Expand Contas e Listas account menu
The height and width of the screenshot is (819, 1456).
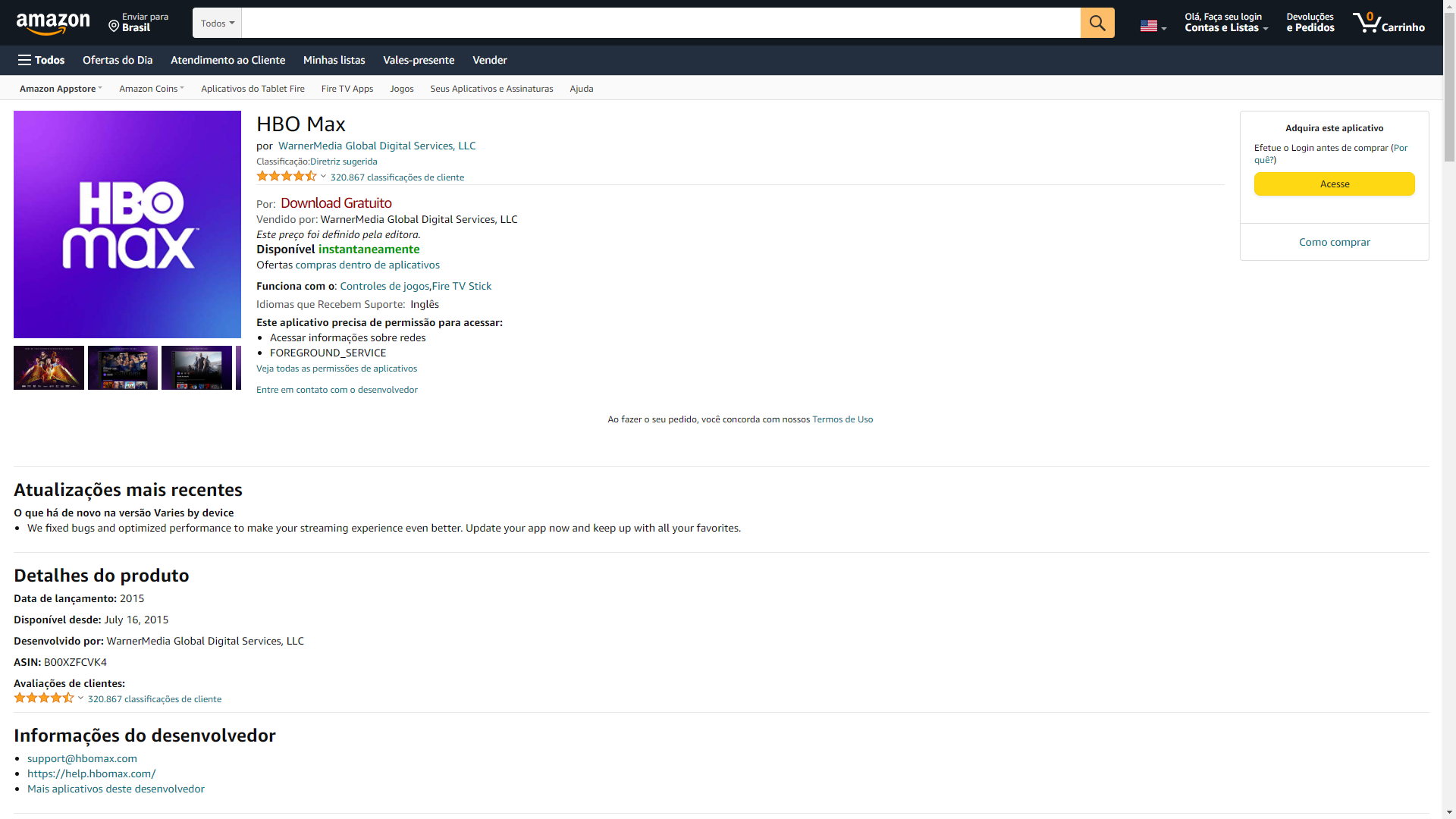coord(1226,23)
